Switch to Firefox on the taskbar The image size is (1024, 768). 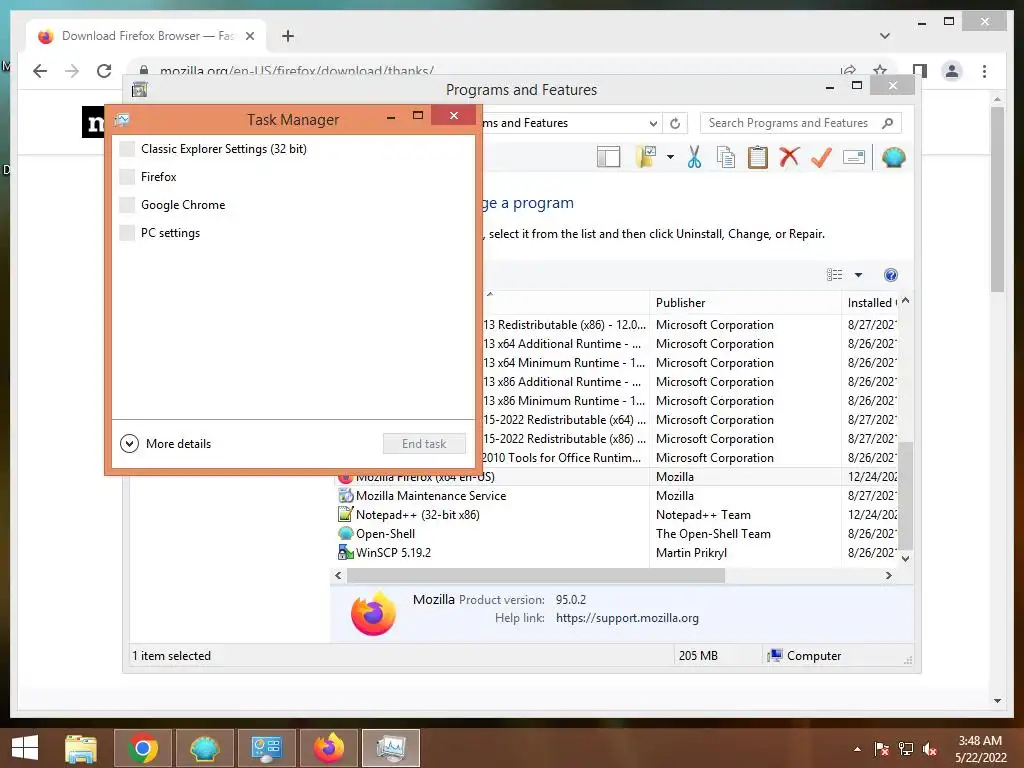coord(328,748)
